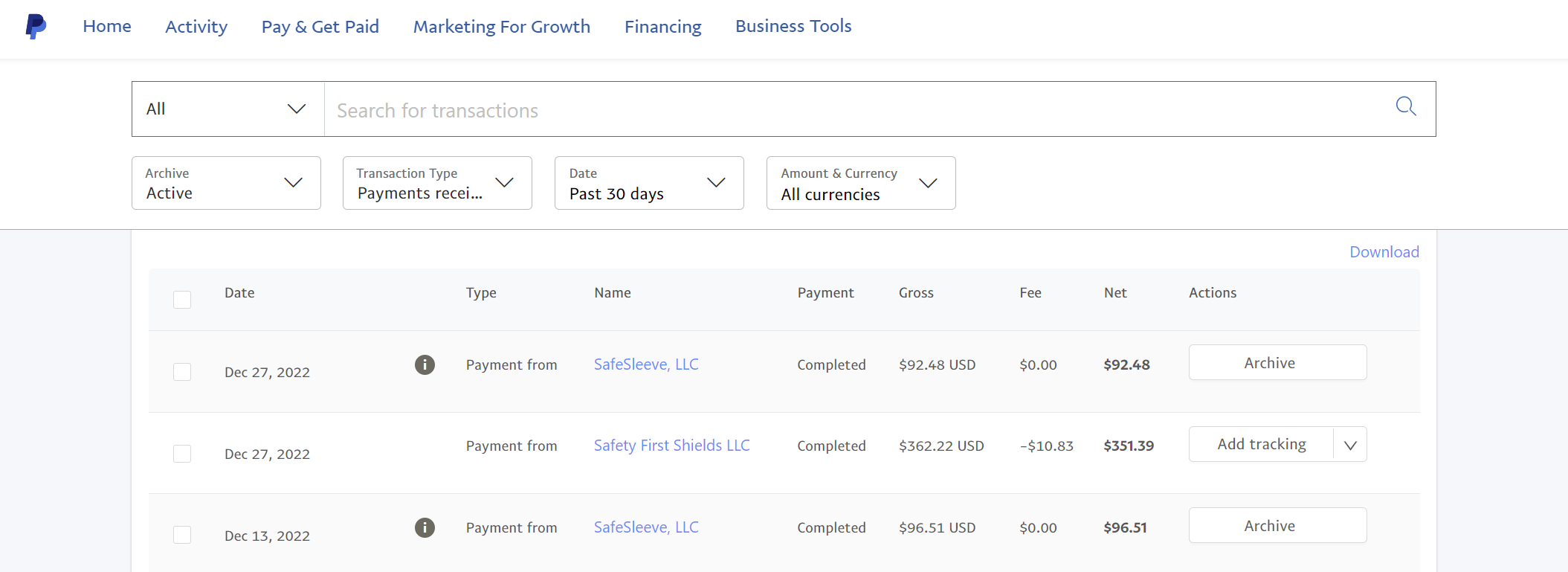1568x572 pixels.
Task: Click the Payment column header
Action: 825,293
